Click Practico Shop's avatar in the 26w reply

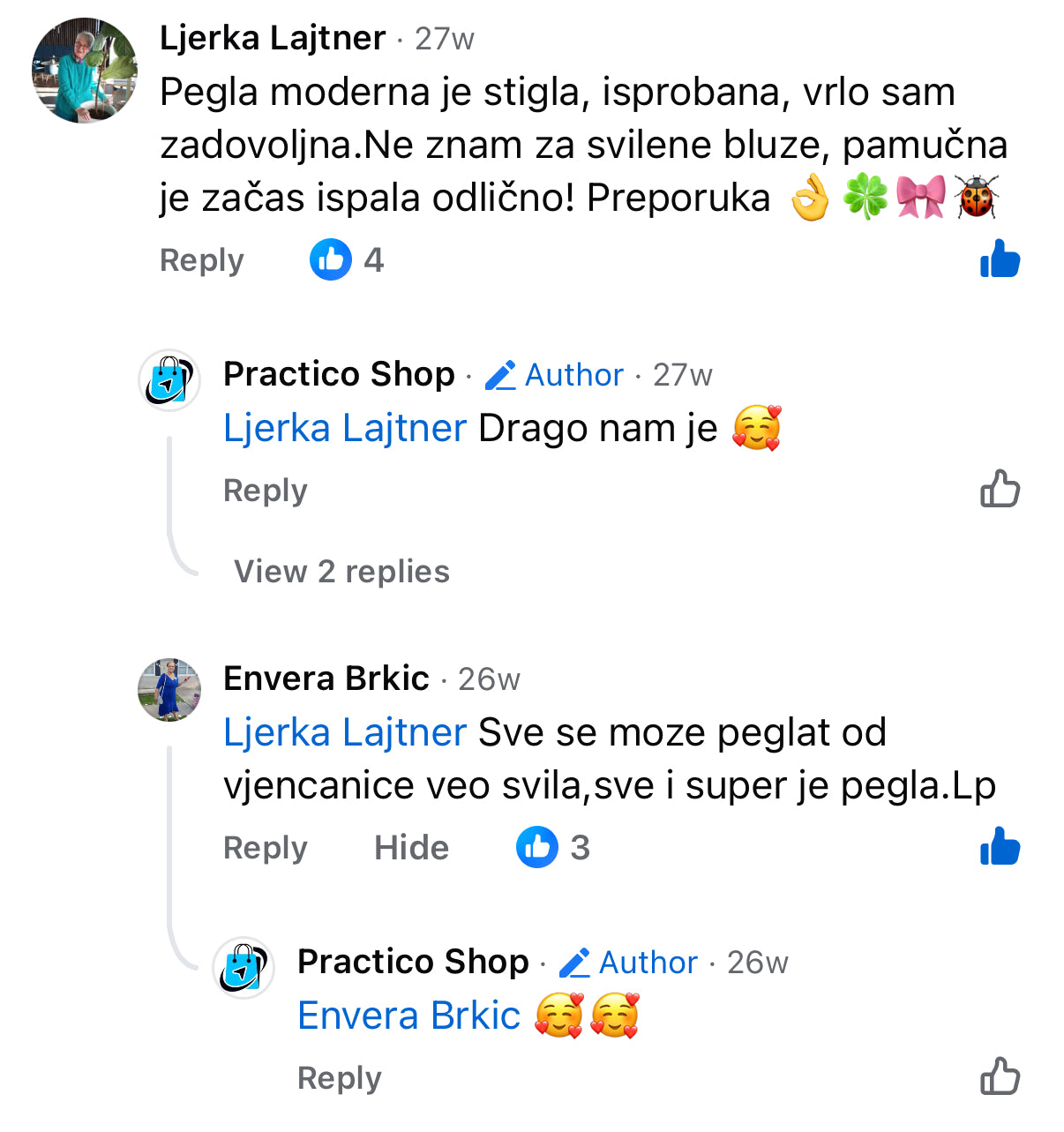[244, 968]
